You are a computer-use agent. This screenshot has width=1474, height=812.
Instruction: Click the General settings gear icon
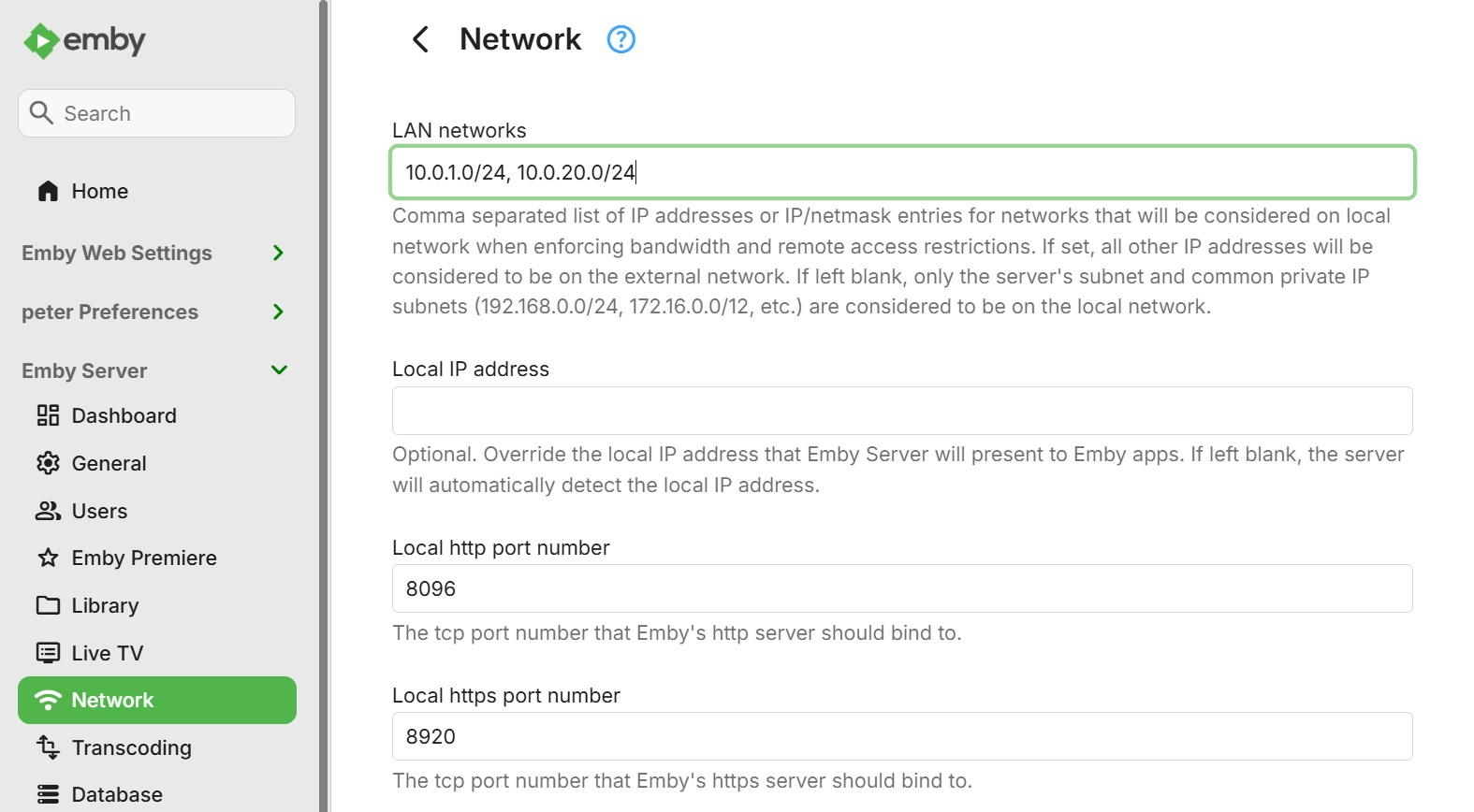point(48,463)
